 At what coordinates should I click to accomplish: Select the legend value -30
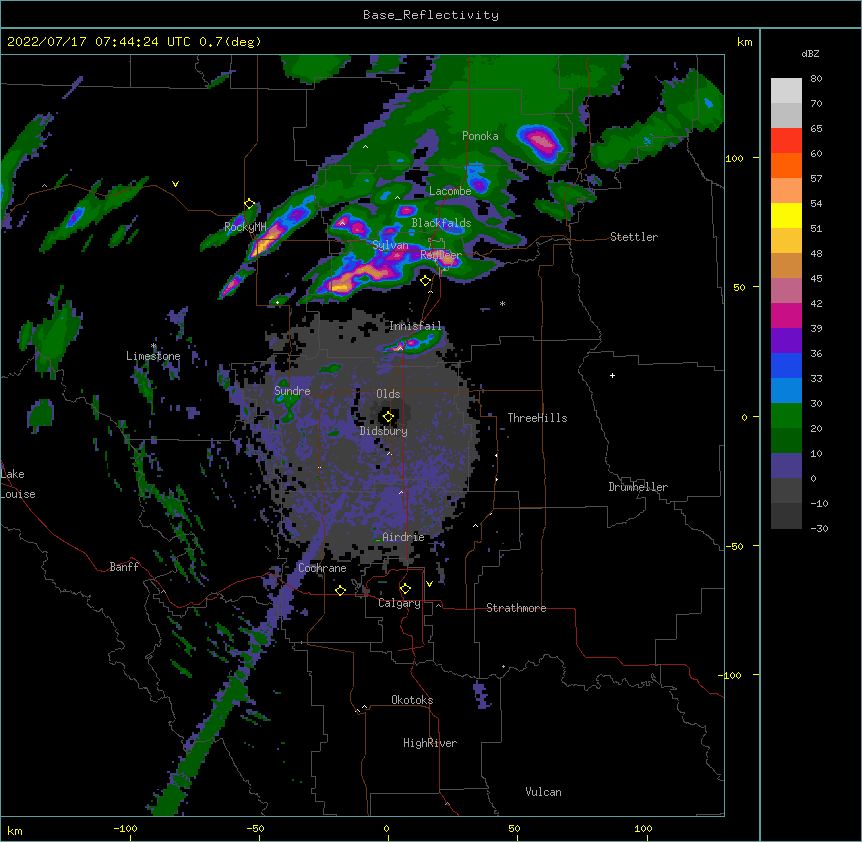819,528
